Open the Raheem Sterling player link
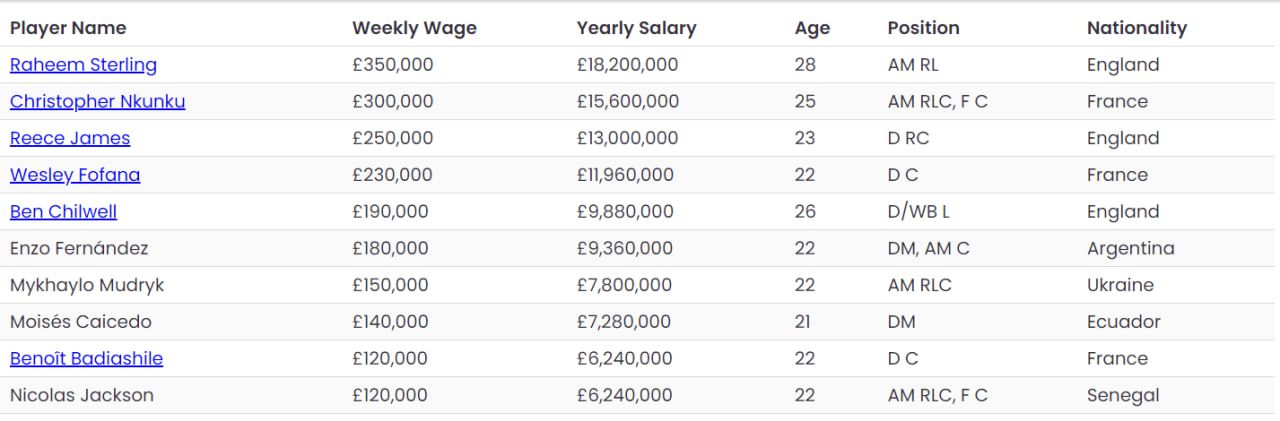Screen dimensions: 1280x421 [83, 65]
